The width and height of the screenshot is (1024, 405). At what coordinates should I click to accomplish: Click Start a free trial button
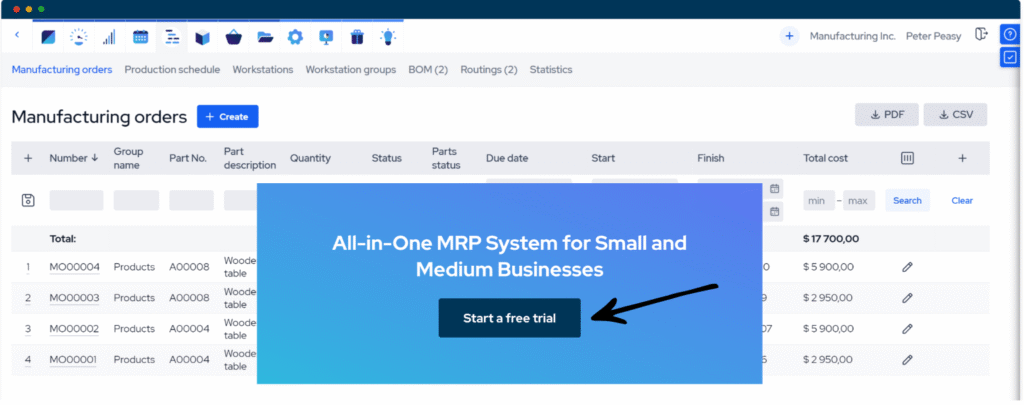[509, 318]
